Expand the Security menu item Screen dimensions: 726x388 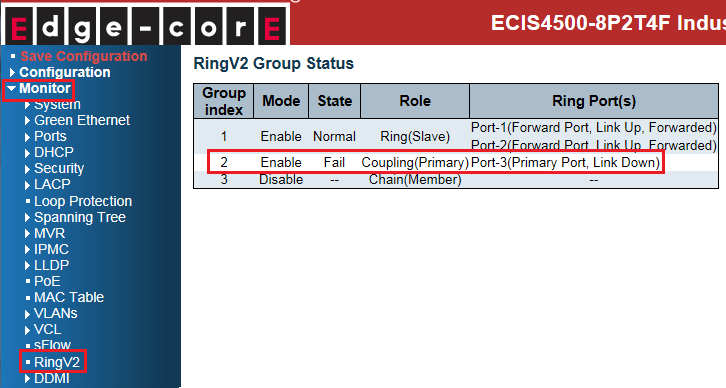pyautogui.click(x=59, y=169)
